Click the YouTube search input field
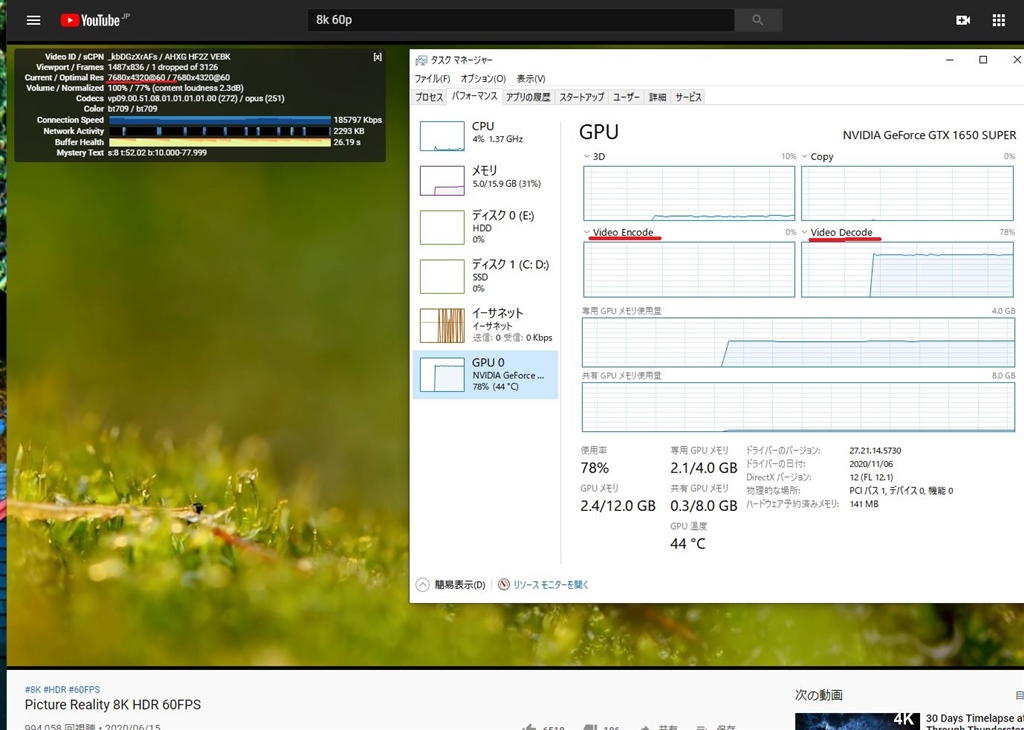Image resolution: width=1024 pixels, height=730 pixels. (521, 20)
